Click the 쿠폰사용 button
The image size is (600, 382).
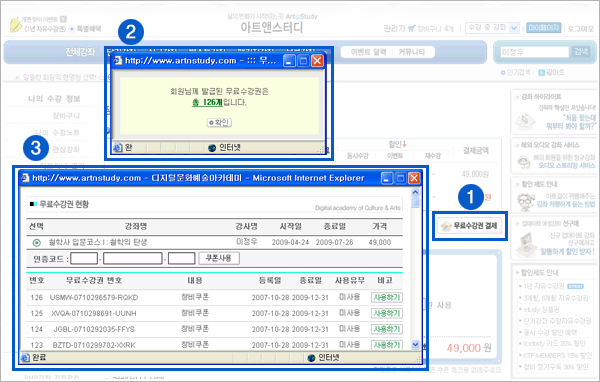pyautogui.click(x=219, y=258)
